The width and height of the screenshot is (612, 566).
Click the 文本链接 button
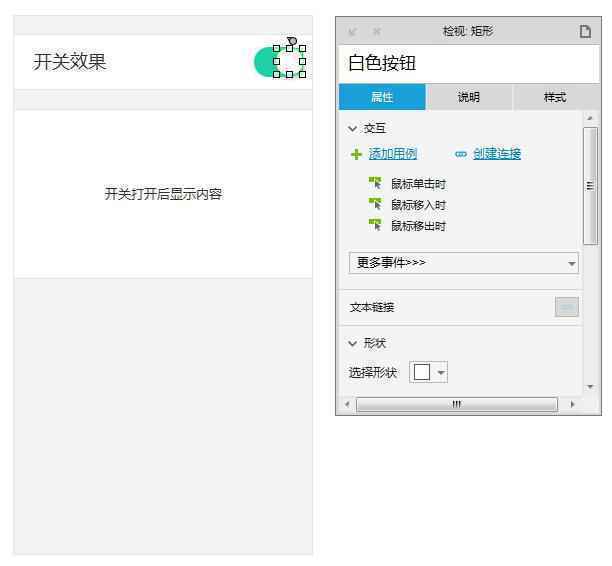pos(567,307)
